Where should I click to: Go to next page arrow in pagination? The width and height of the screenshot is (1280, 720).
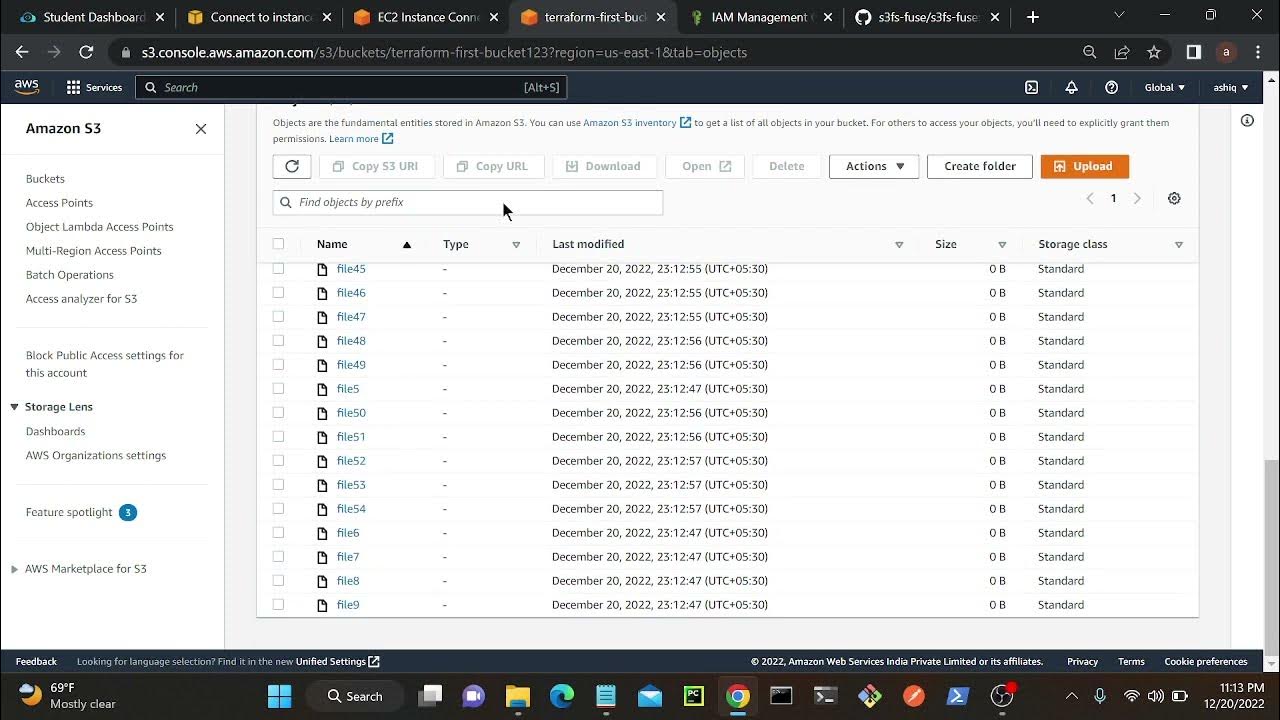(x=1137, y=198)
